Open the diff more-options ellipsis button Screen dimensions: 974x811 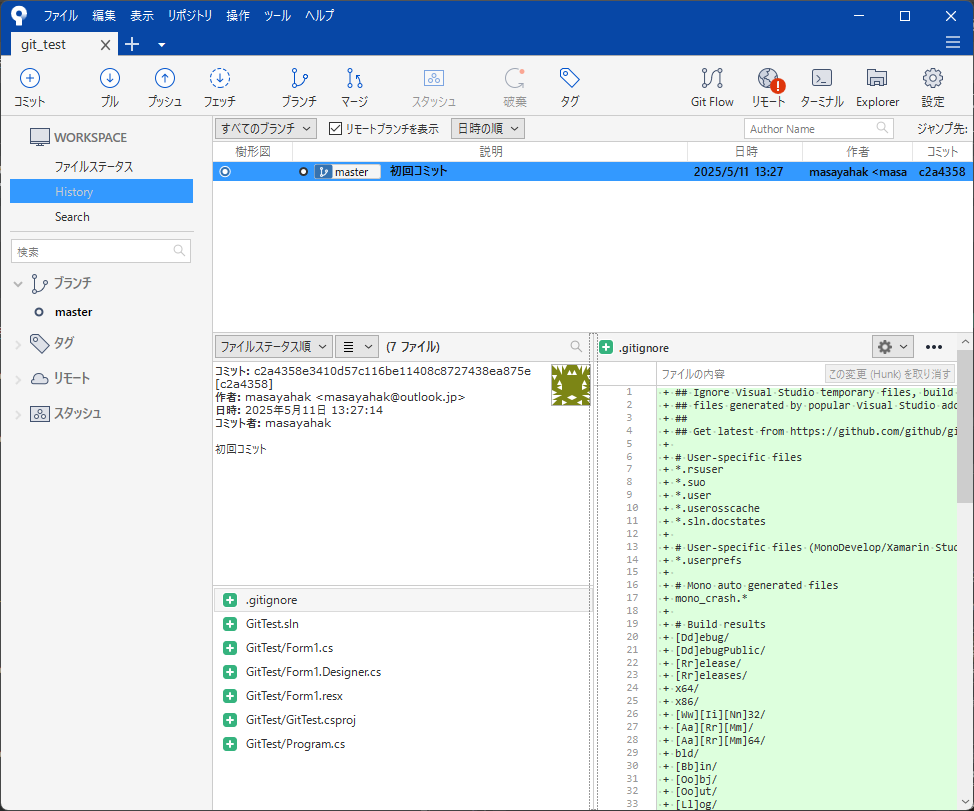click(934, 347)
